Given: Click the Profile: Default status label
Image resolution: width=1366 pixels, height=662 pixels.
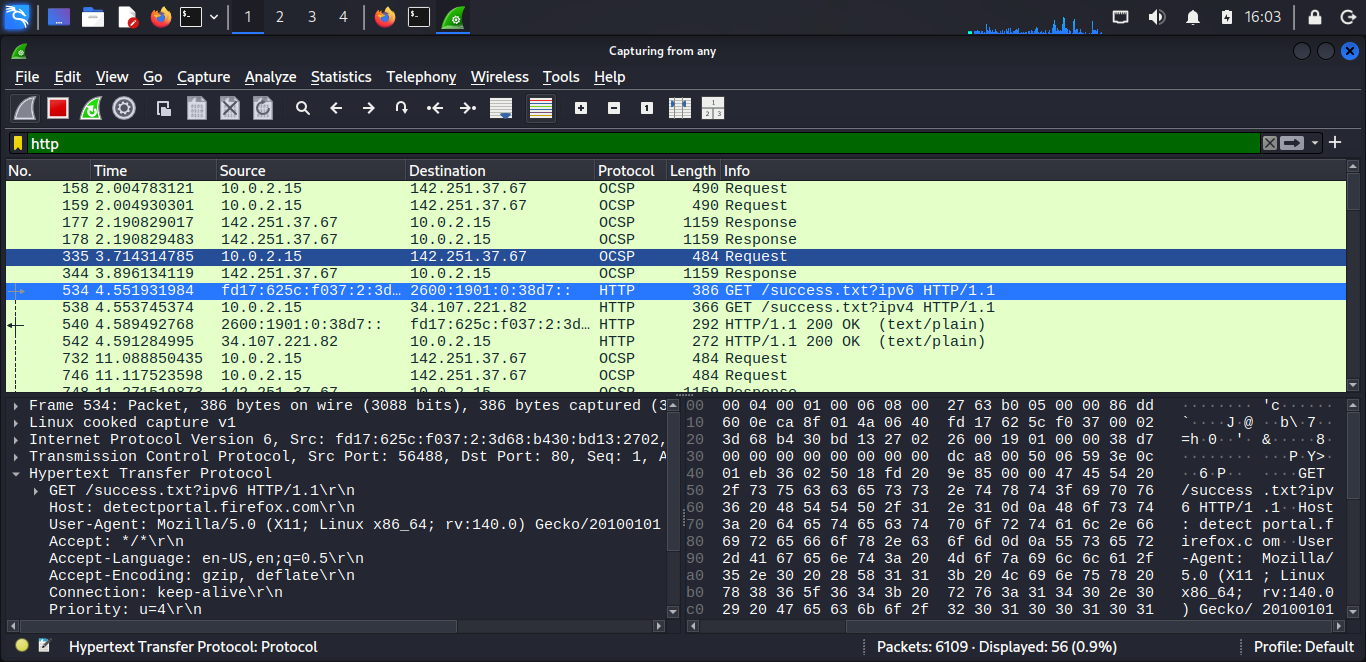Looking at the screenshot, I should pos(1303,647).
